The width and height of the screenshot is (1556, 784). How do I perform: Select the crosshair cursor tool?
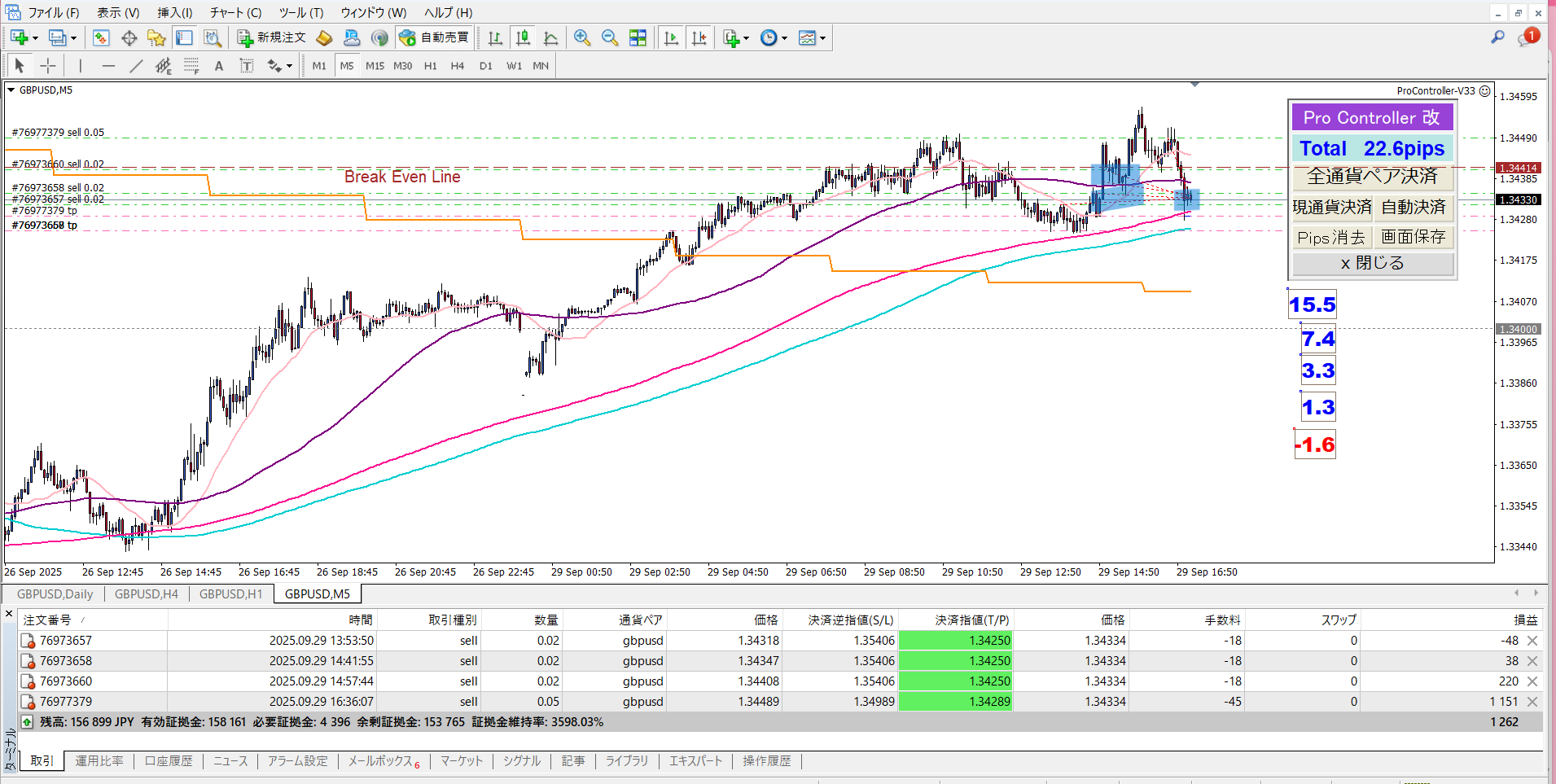[48, 66]
